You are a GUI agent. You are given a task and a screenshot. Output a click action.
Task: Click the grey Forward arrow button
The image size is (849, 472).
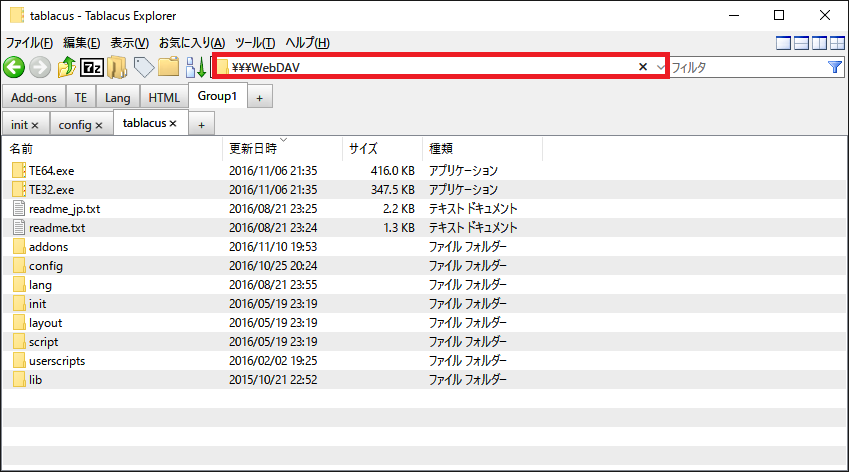[40, 68]
